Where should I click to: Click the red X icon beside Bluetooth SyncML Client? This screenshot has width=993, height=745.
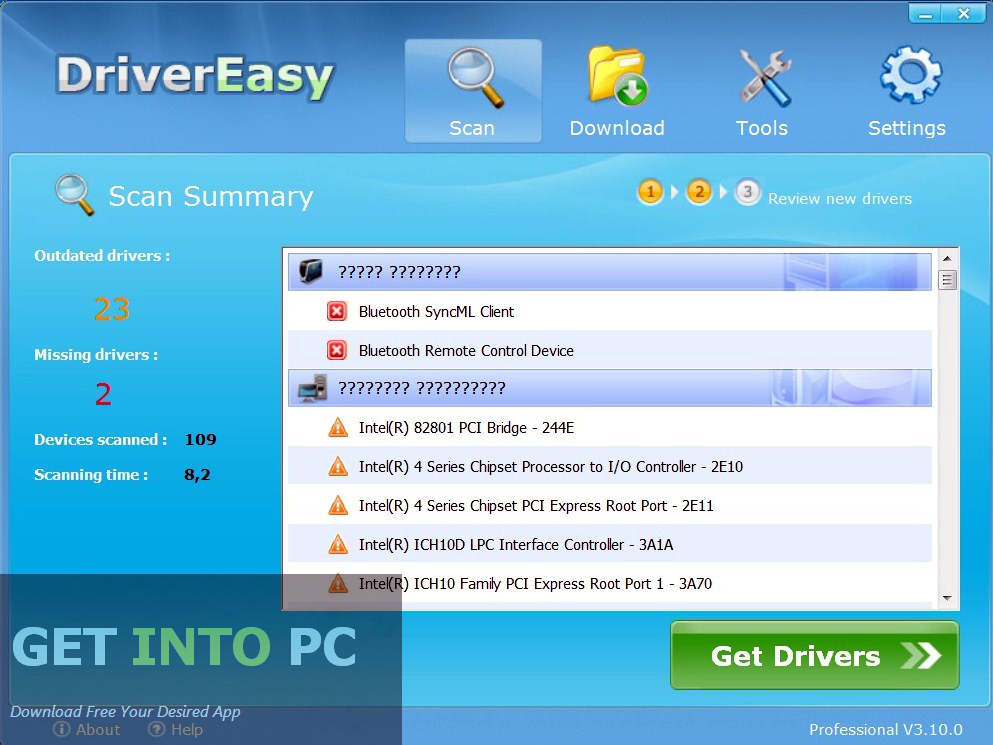[337, 312]
